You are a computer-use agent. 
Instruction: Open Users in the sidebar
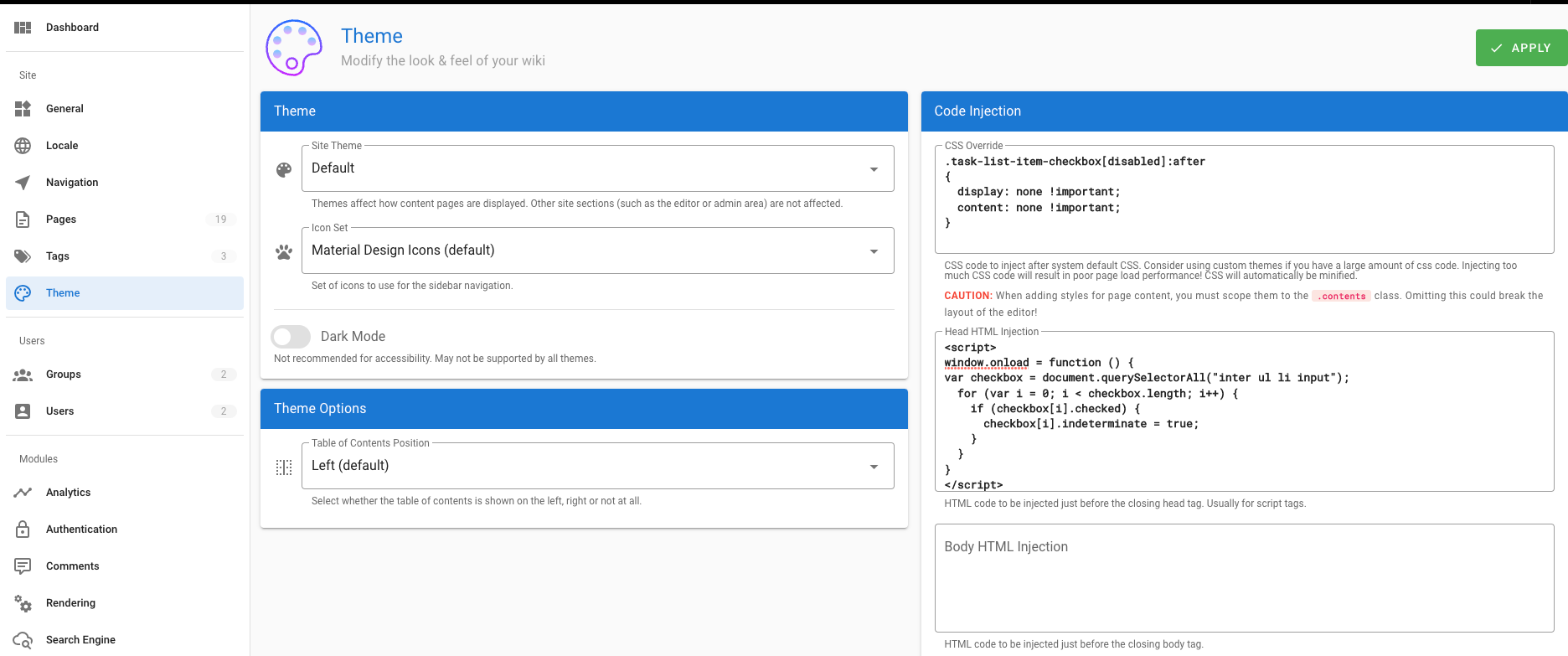[59, 411]
